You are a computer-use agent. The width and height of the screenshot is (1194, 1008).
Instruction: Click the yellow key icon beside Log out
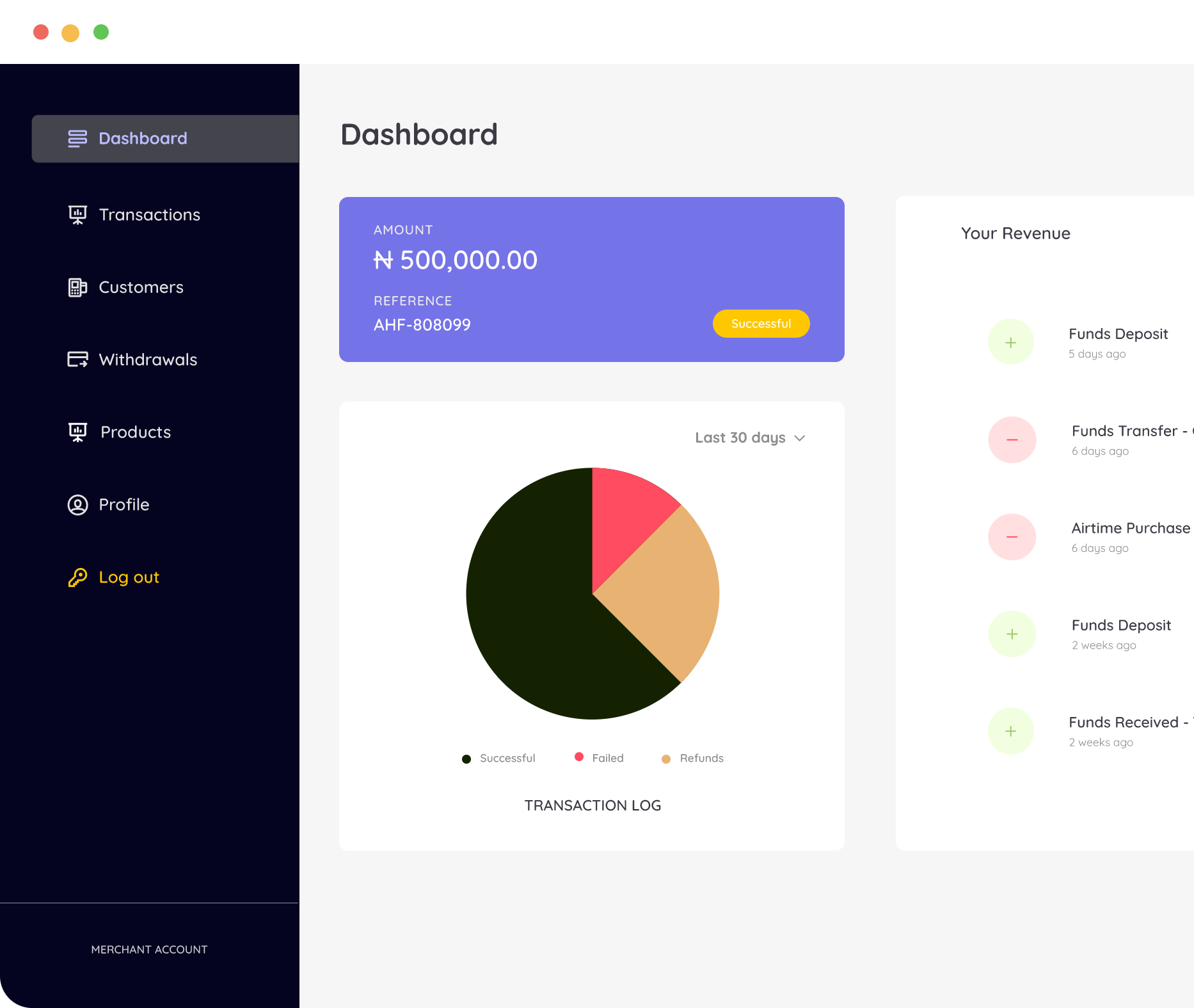pos(77,578)
